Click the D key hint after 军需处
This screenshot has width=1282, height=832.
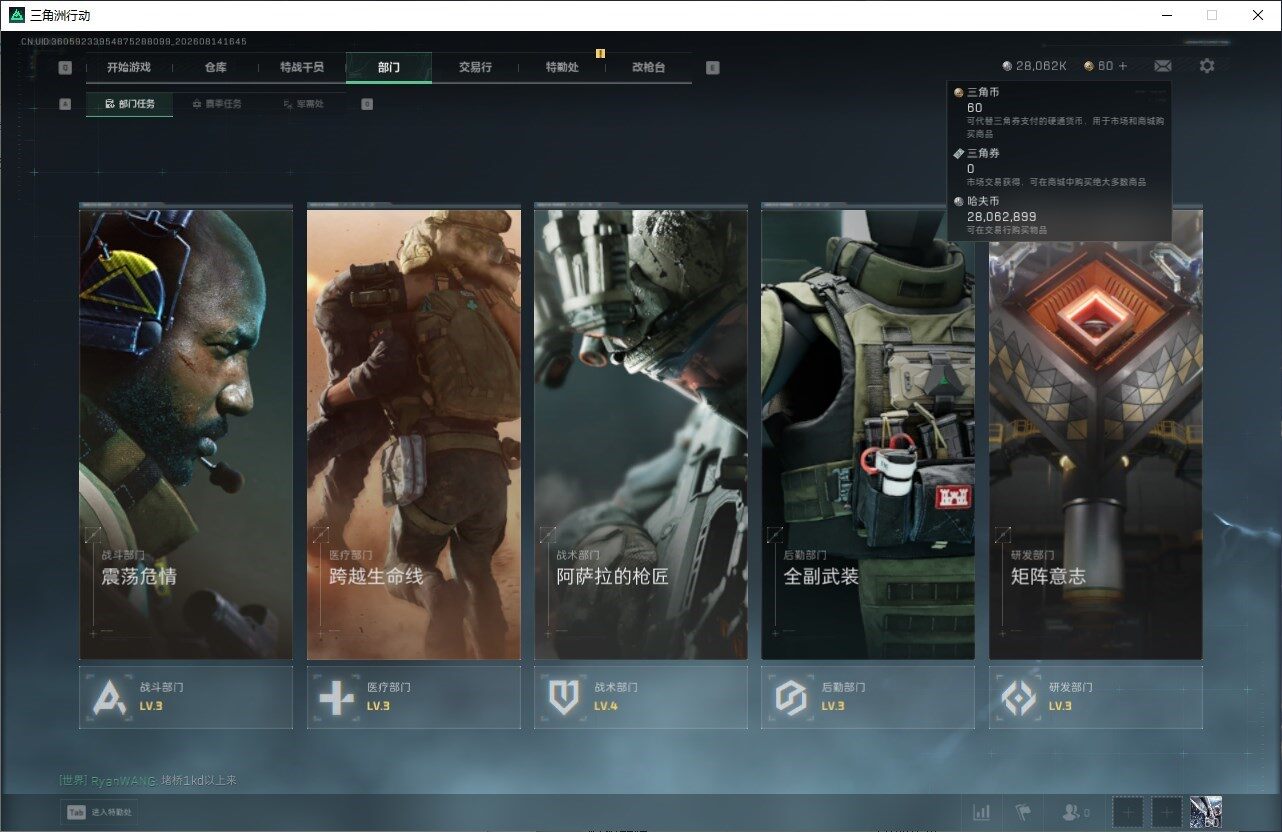pos(367,104)
